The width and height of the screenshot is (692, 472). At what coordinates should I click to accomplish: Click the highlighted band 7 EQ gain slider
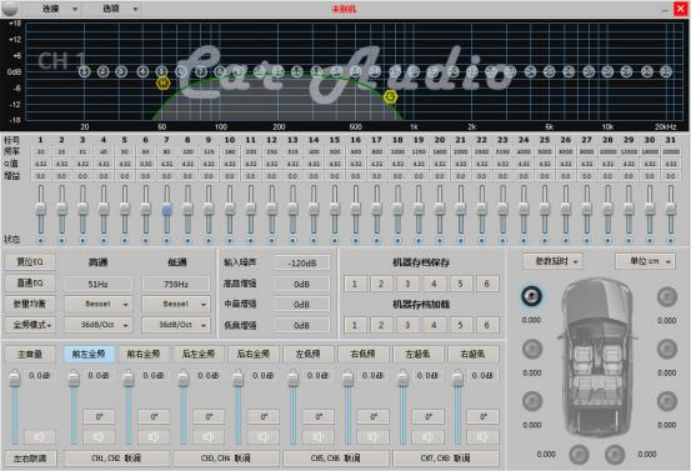[x=166, y=210]
